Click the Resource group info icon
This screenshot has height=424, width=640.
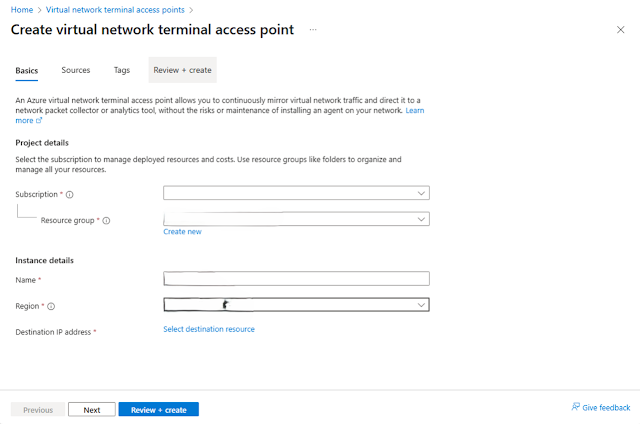point(106,220)
